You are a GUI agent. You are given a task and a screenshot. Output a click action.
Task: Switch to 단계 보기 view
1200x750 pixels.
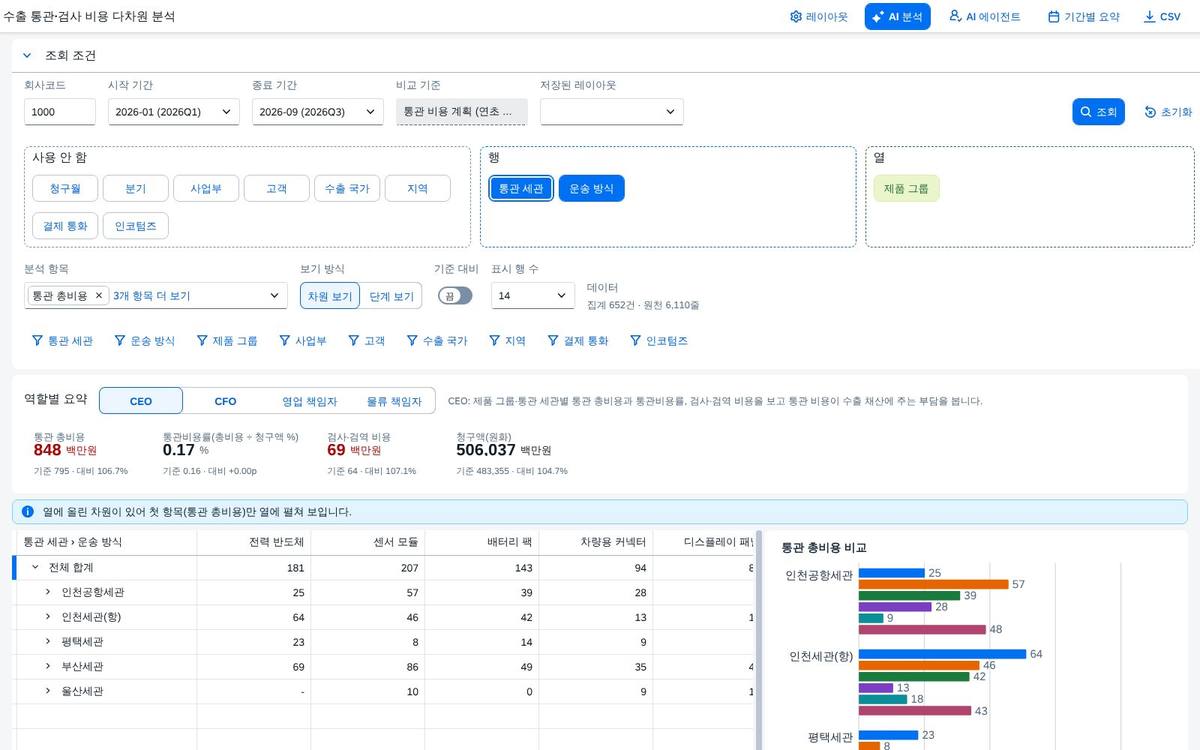click(x=390, y=296)
